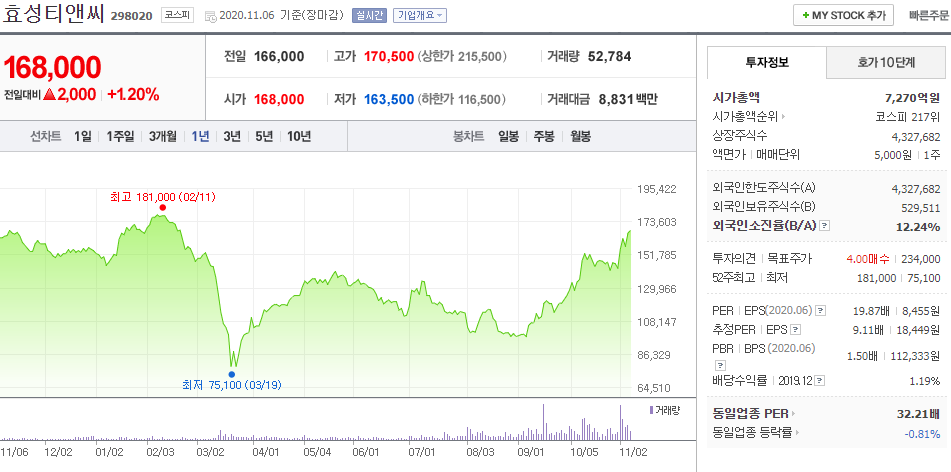The height and width of the screenshot is (472, 951).
Task: Click MY STOCK 추가 button
Action: [x=843, y=16]
